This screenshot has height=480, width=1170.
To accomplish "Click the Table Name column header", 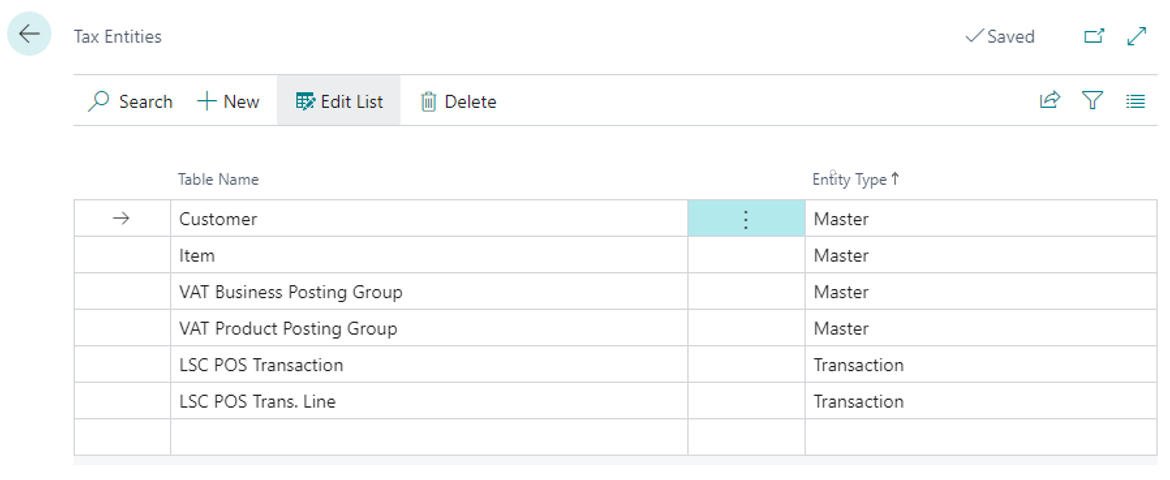I will (218, 180).
